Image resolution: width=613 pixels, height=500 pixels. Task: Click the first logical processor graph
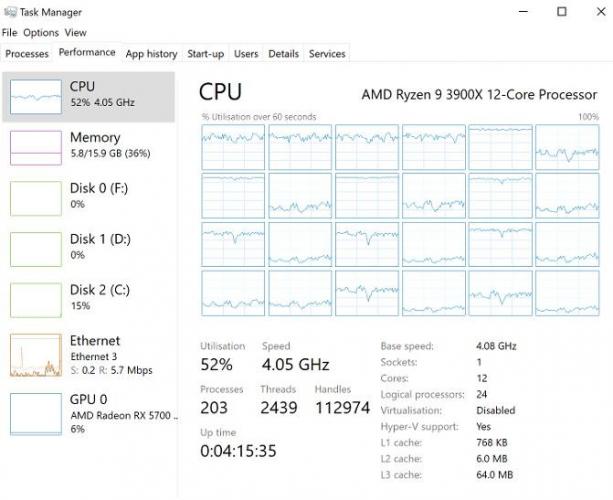point(232,147)
